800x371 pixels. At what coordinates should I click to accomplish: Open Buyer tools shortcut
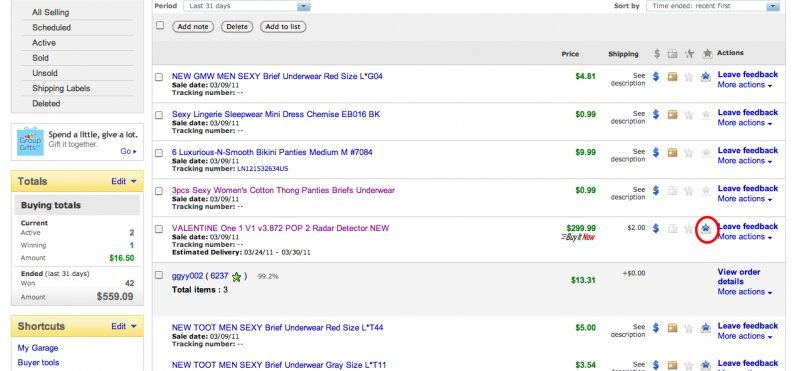(x=38, y=363)
